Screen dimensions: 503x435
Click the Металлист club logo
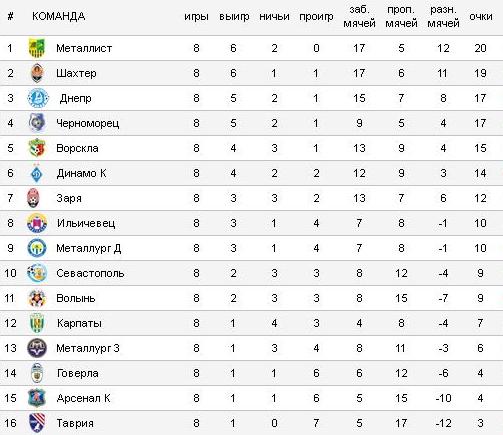coord(37,48)
